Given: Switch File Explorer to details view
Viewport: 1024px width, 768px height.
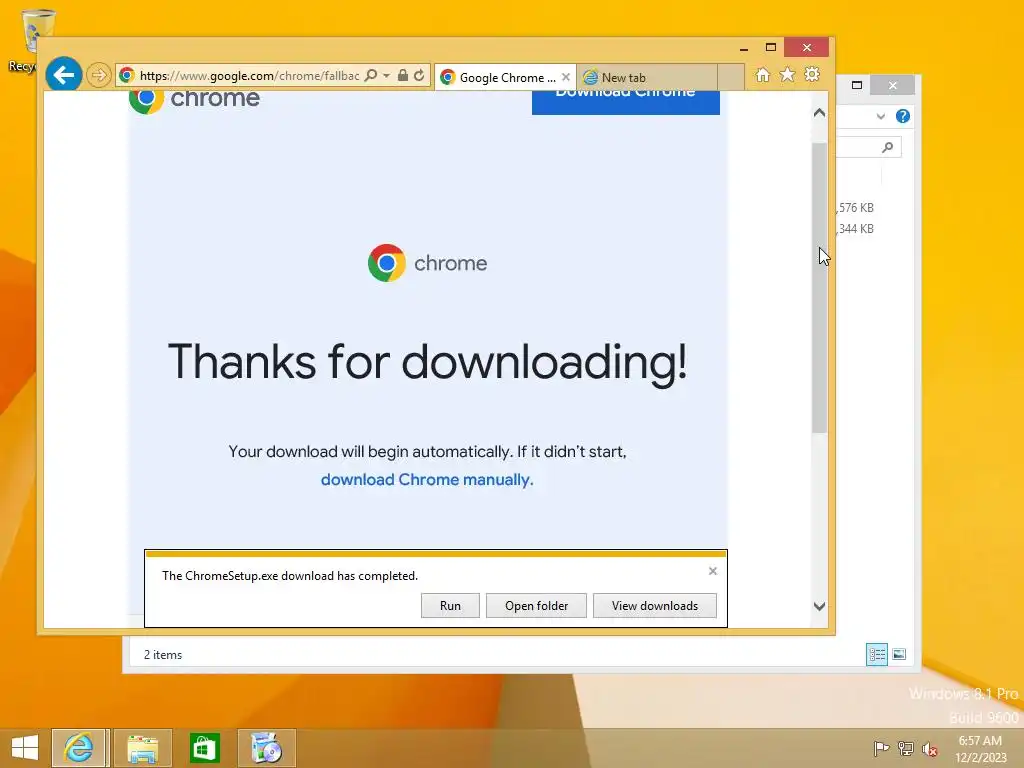Looking at the screenshot, I should [876, 654].
